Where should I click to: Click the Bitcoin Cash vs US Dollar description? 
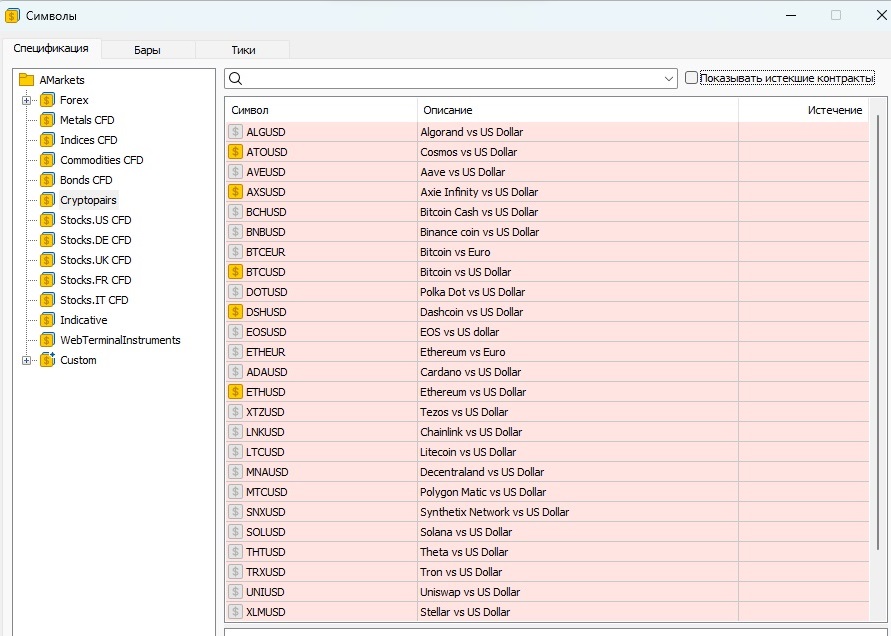479,212
